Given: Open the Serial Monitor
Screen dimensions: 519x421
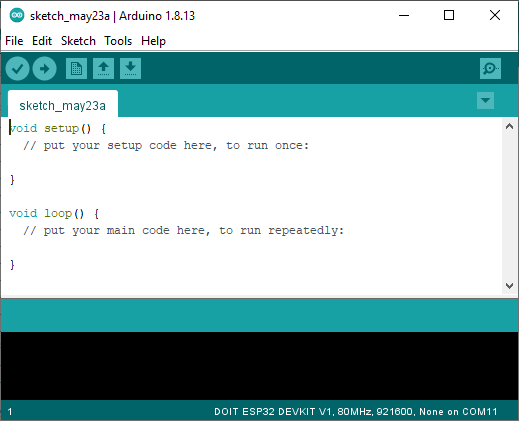Looking at the screenshot, I should point(490,69).
